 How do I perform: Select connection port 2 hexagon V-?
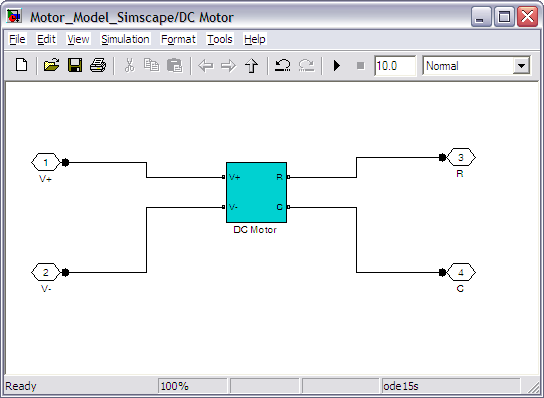click(x=45, y=272)
